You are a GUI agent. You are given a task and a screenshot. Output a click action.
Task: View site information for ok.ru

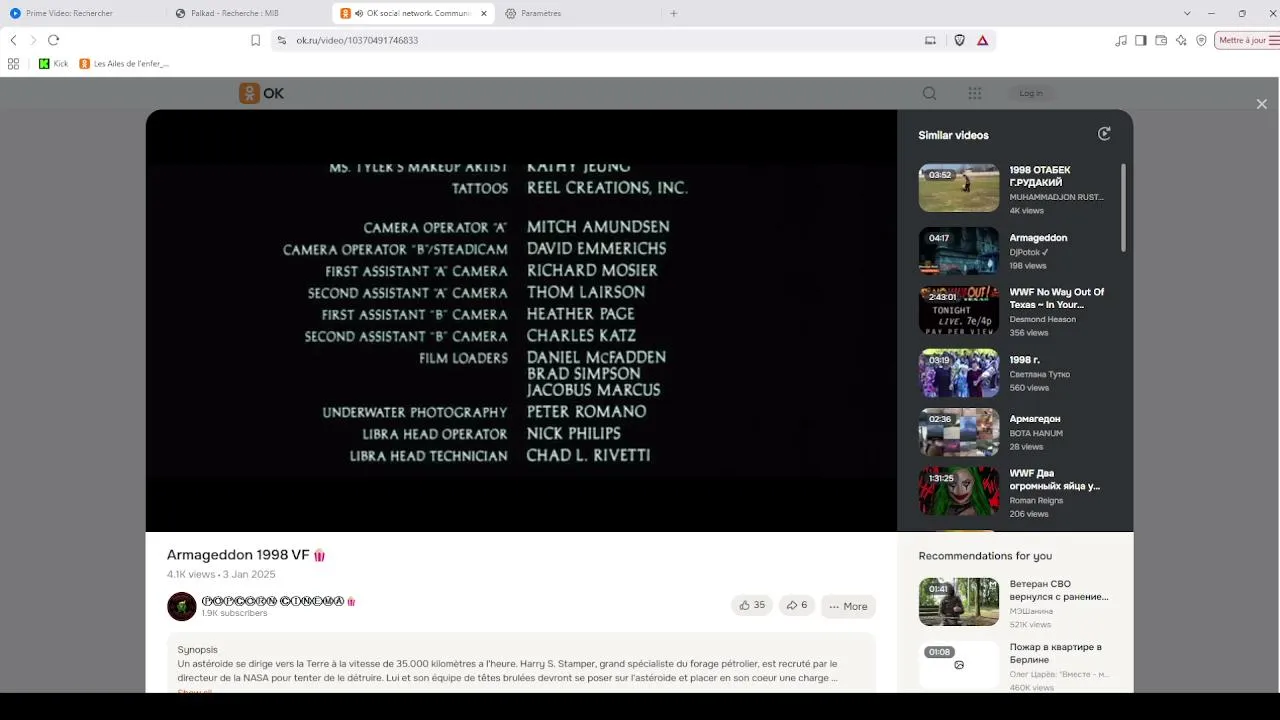click(x=282, y=40)
